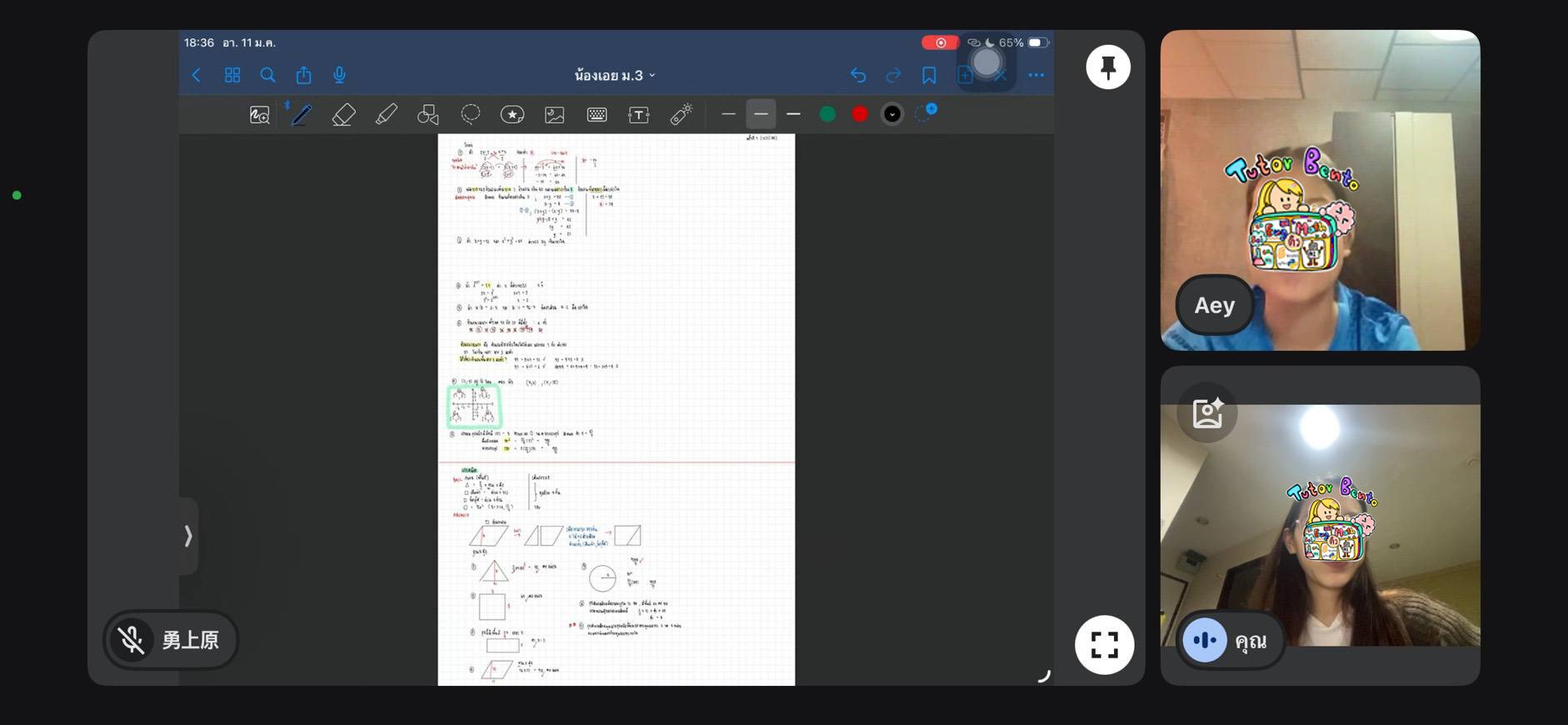The width and height of the screenshot is (1568, 725).
Task: Select the keyboard typing tool
Action: [597, 115]
